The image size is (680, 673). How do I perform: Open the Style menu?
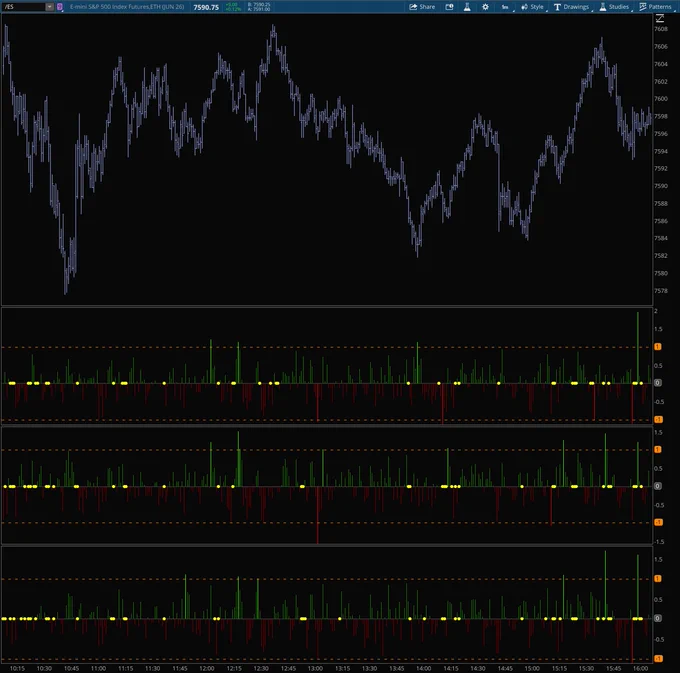click(x=533, y=7)
